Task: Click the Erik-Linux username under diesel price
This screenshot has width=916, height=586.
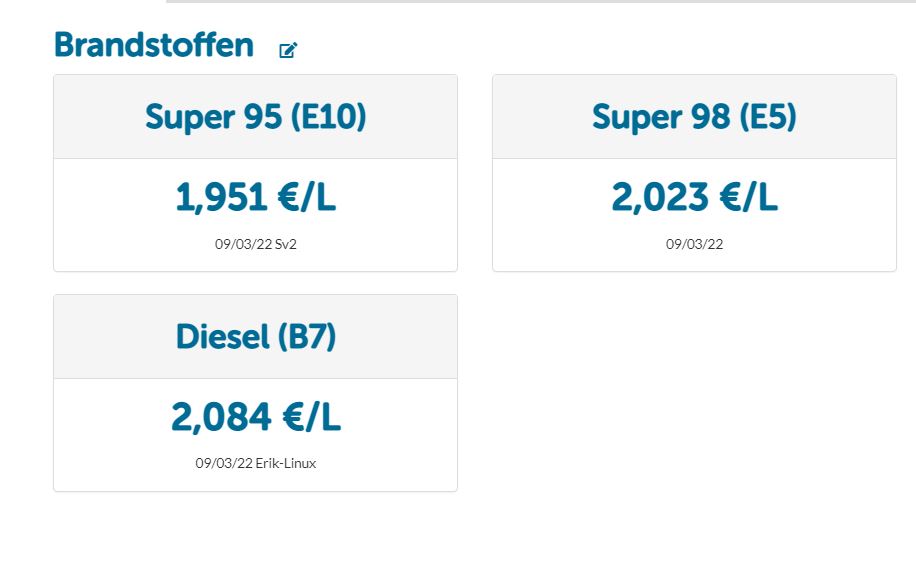Action: 286,463
